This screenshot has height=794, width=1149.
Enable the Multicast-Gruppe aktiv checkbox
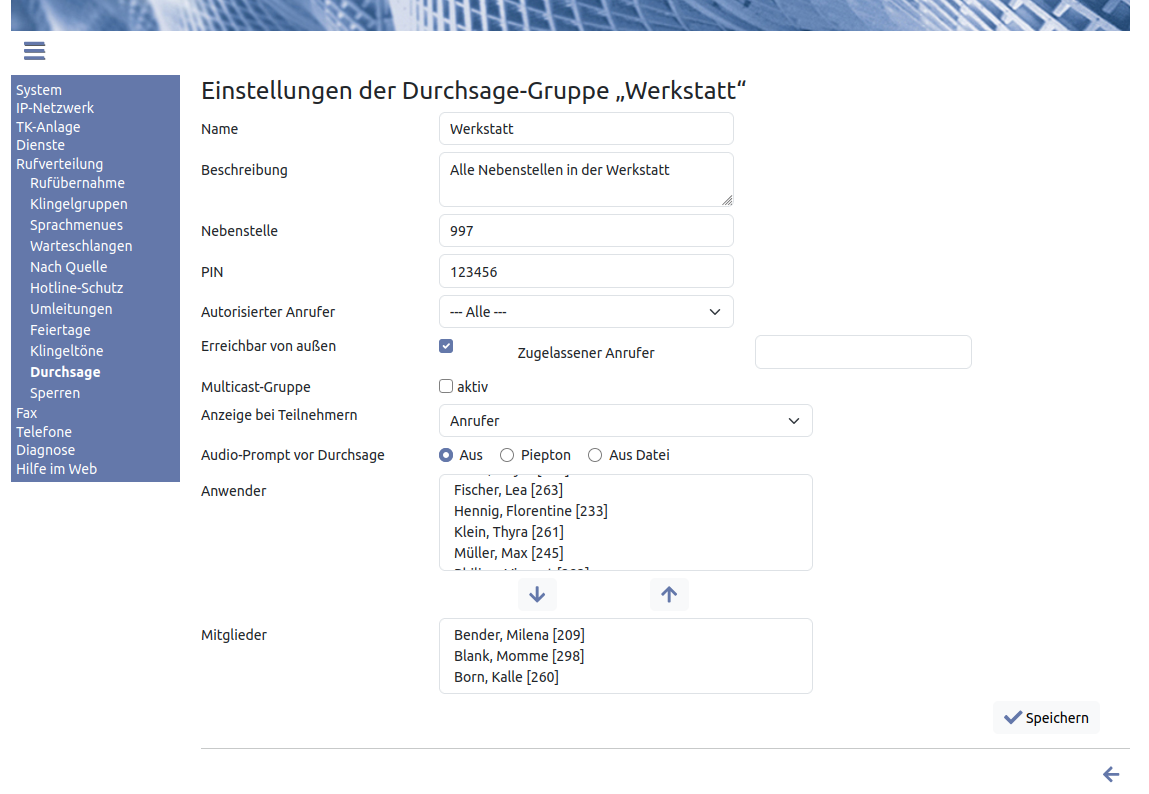point(446,386)
